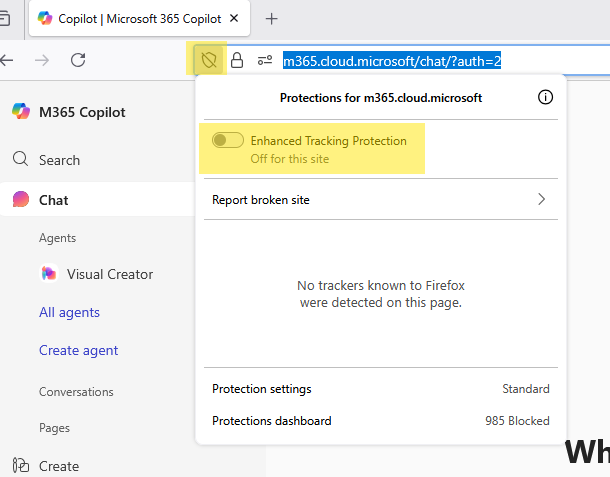Screen dimensions: 610x477
Task: Click the Search magnifier icon in sidebar
Action: pos(20,159)
